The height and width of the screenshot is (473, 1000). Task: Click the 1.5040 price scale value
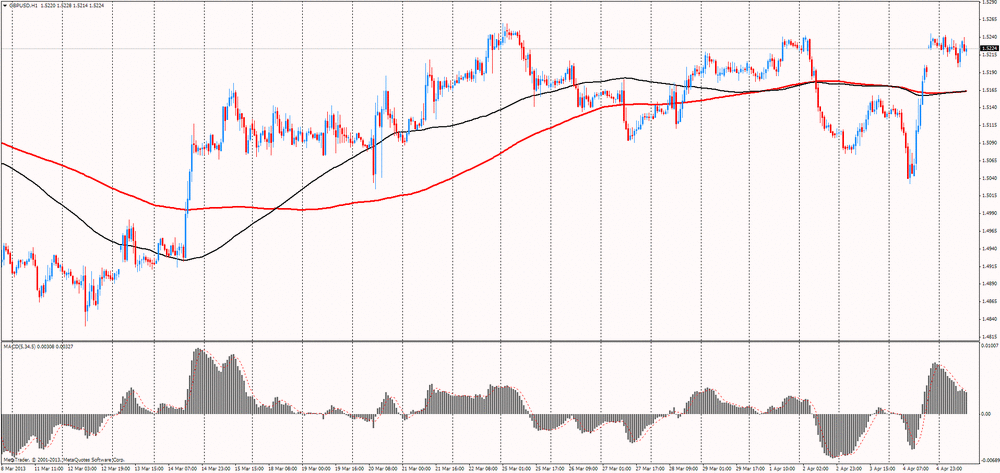pyautogui.click(x=989, y=178)
